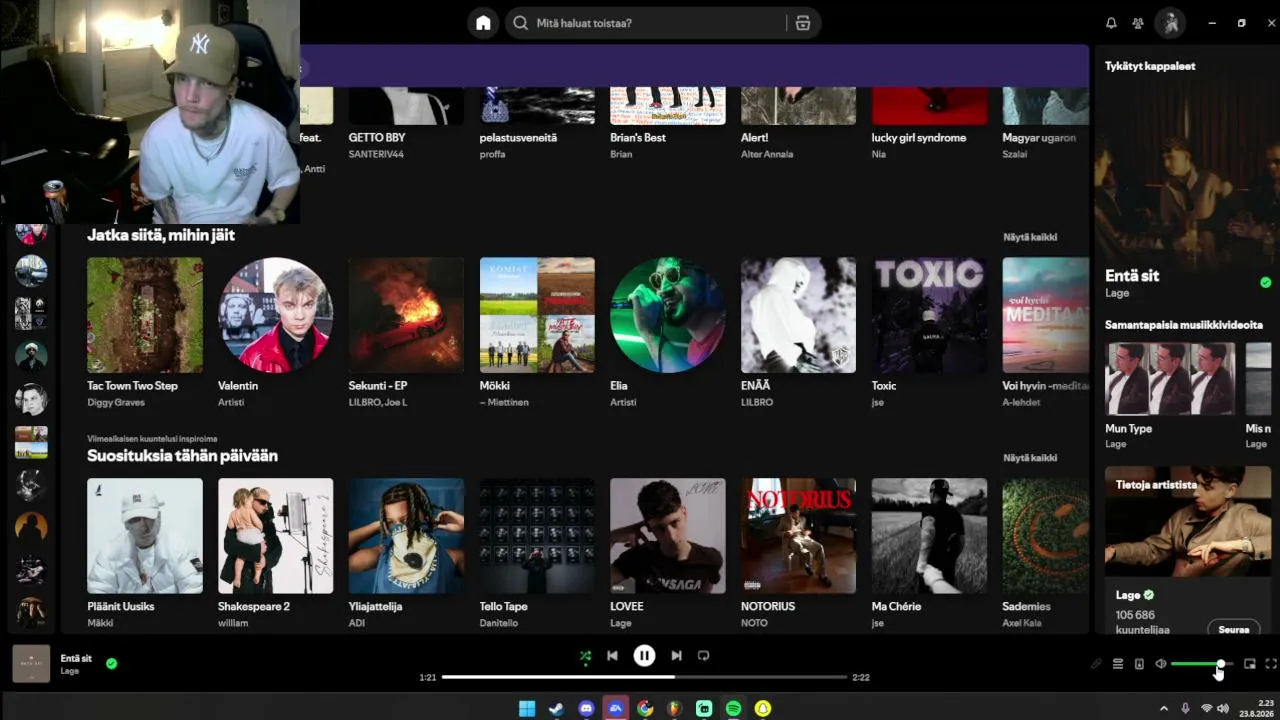Open the play queue

click(1118, 664)
